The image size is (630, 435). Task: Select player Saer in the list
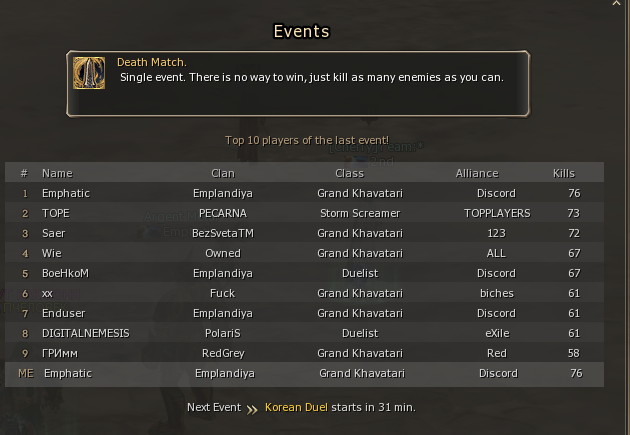pos(54,233)
